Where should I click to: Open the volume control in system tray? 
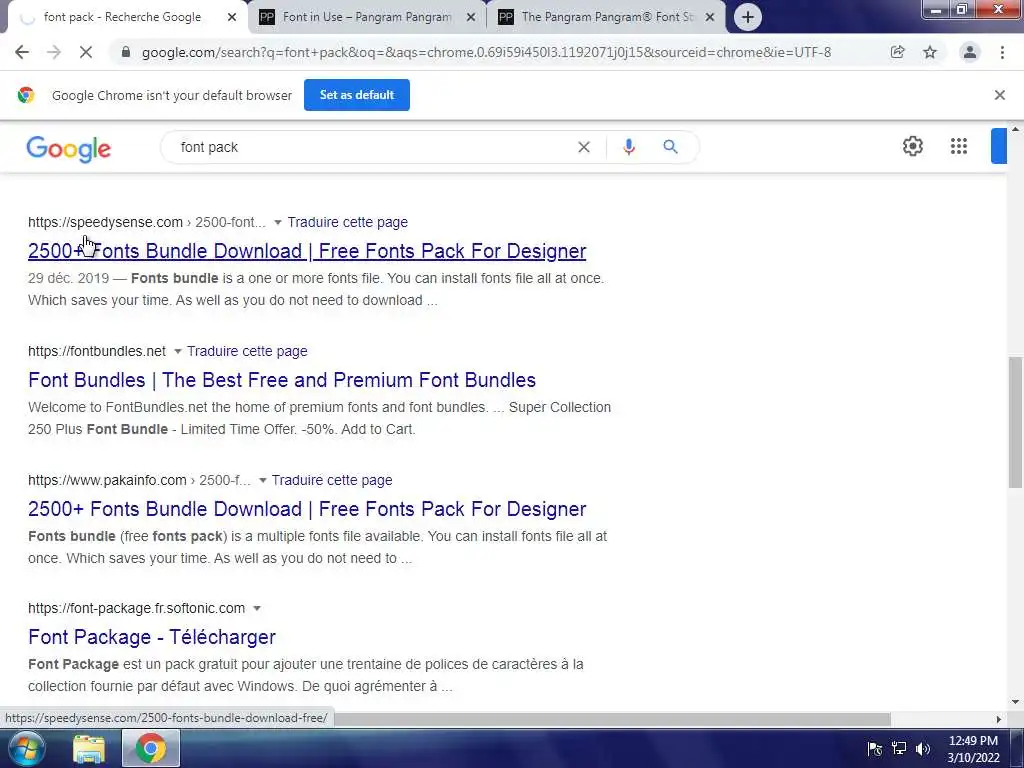[923, 749]
